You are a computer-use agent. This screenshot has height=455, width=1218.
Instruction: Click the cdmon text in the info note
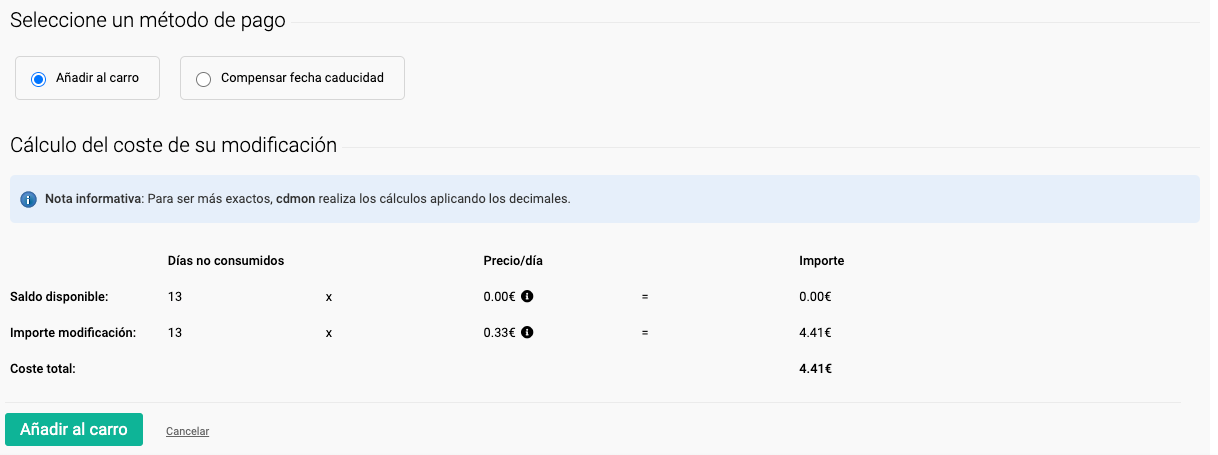295,199
